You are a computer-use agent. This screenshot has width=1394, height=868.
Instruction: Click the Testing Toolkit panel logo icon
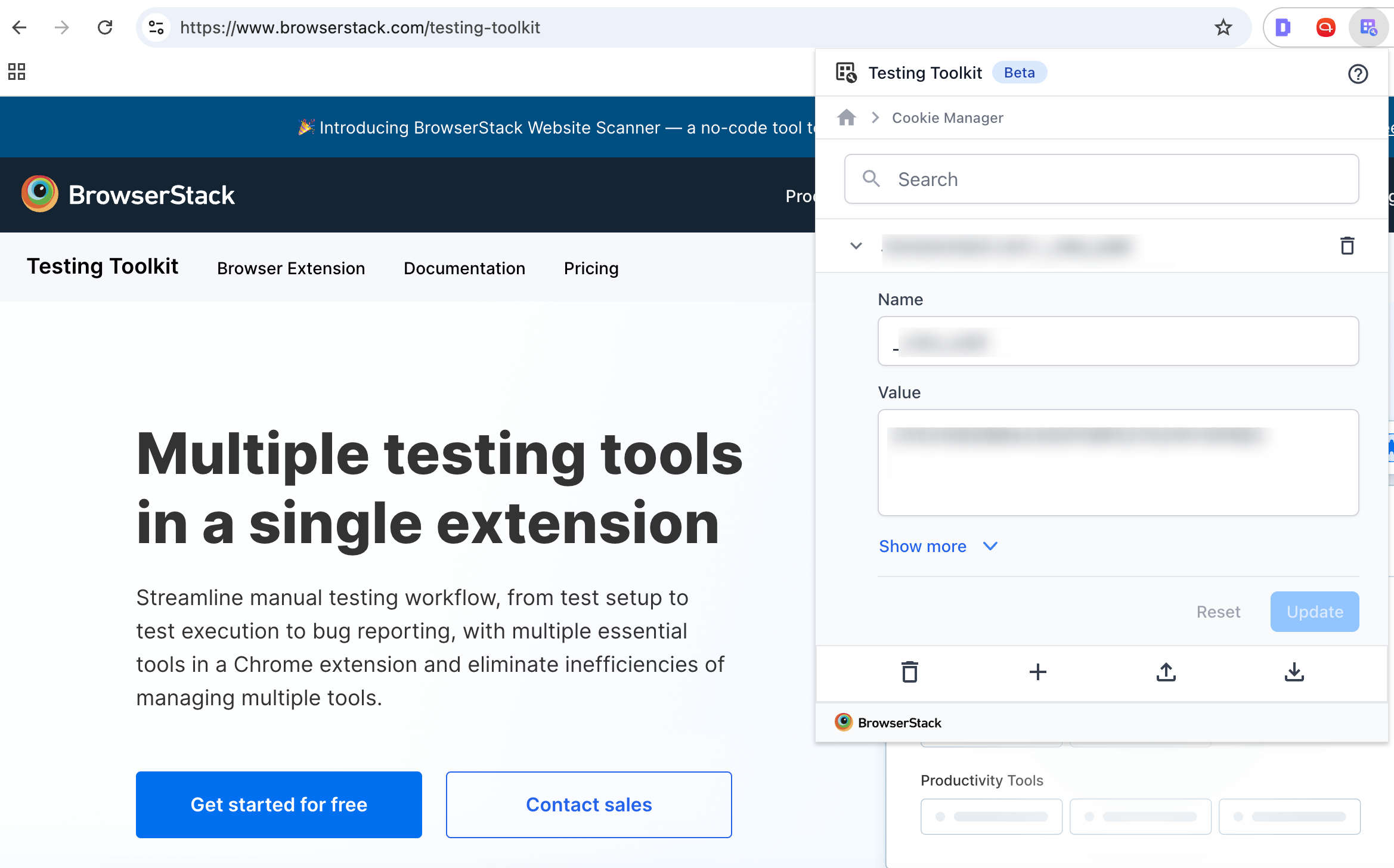click(x=846, y=73)
